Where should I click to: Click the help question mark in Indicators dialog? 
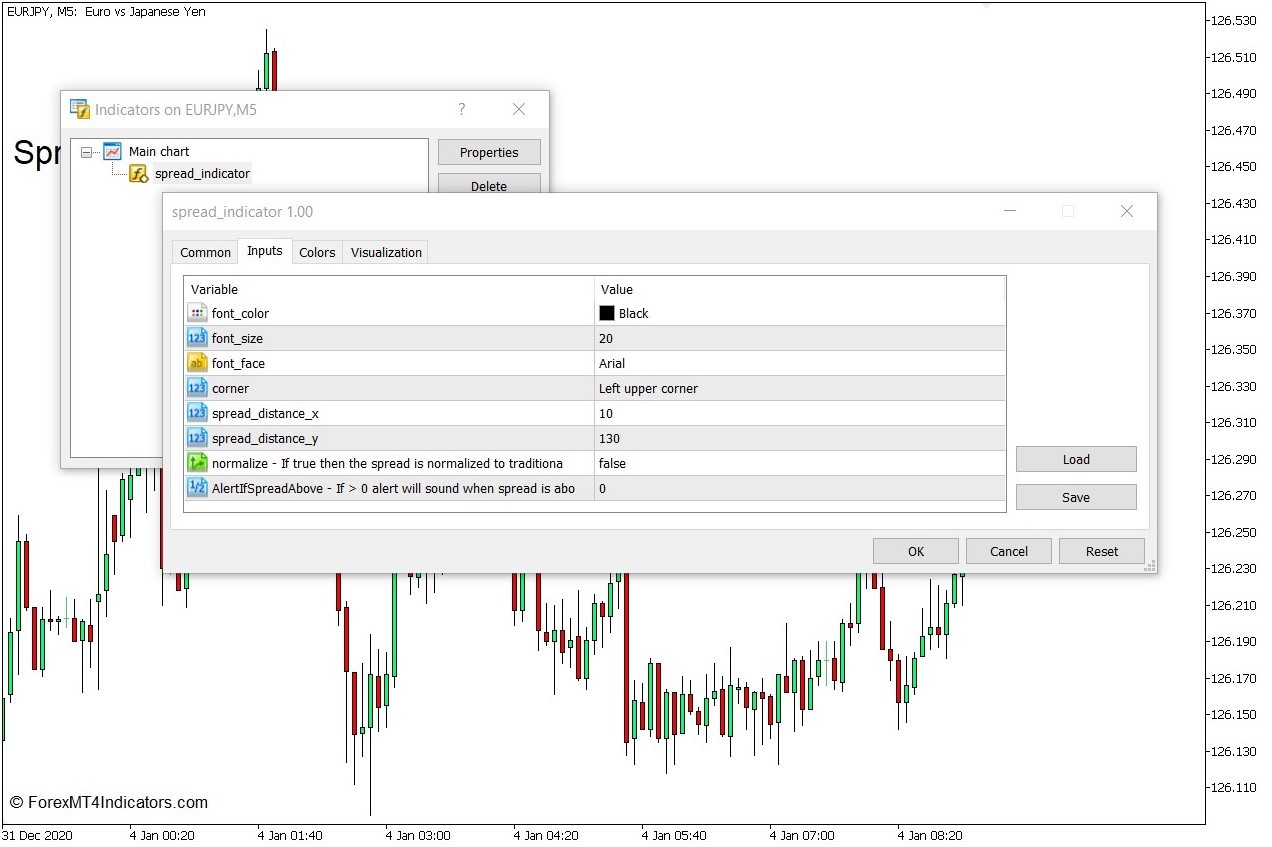(461, 109)
